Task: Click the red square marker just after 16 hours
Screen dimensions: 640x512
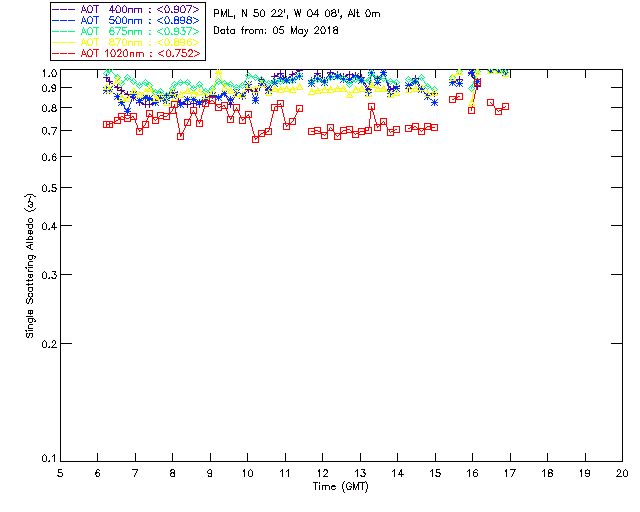Action: (478, 83)
